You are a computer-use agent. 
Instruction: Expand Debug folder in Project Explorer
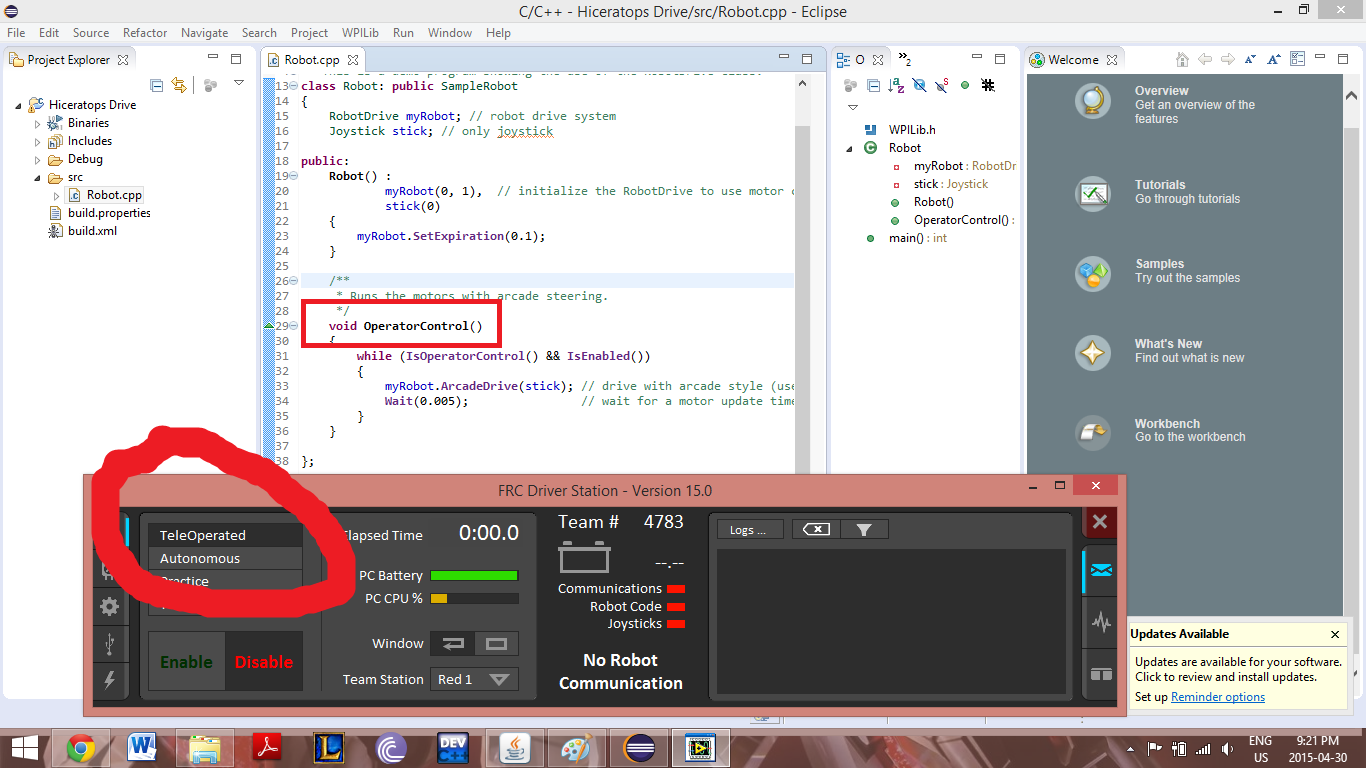coord(38,159)
